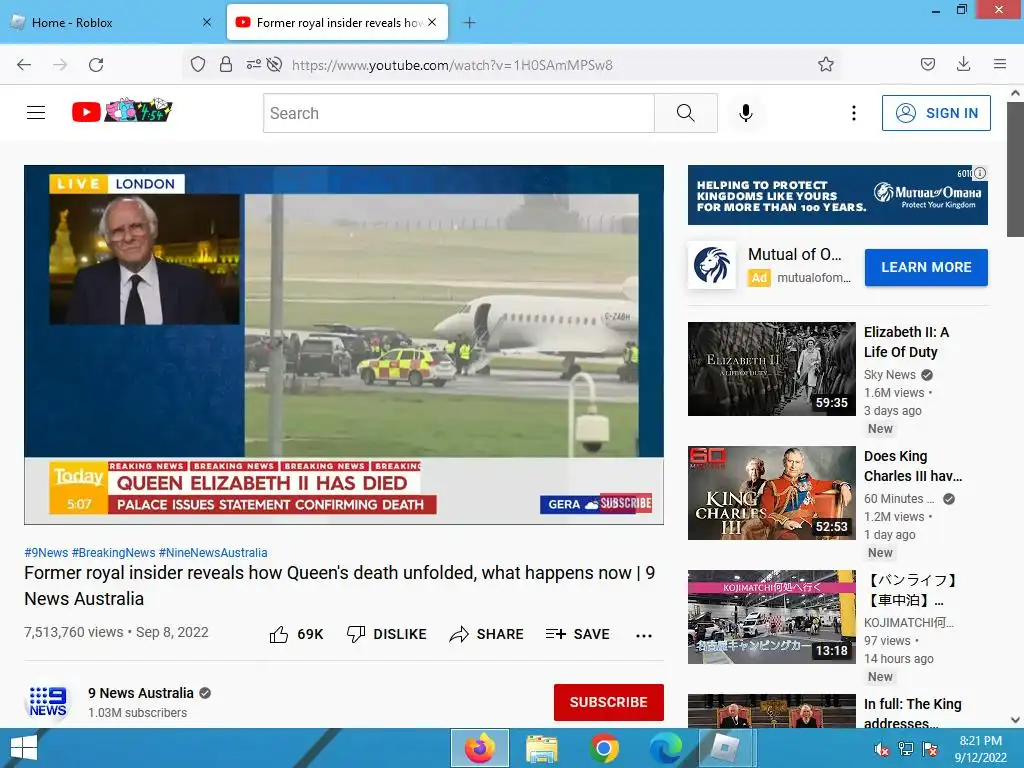Open the Windows Start menu
The height and width of the screenshot is (768, 1024).
(x=24, y=748)
